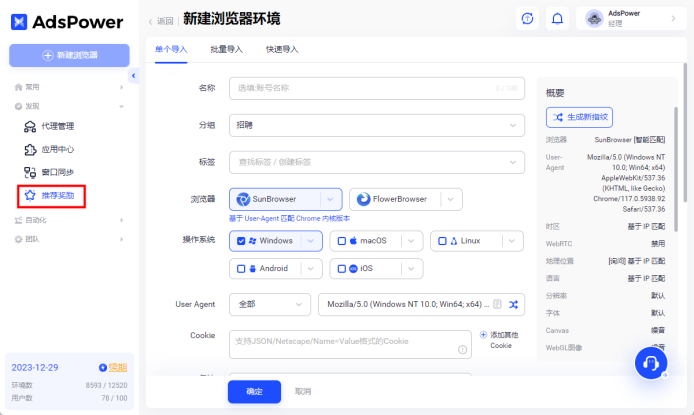Click the proxy management icon
This screenshot has width=694, height=415.
(30, 127)
